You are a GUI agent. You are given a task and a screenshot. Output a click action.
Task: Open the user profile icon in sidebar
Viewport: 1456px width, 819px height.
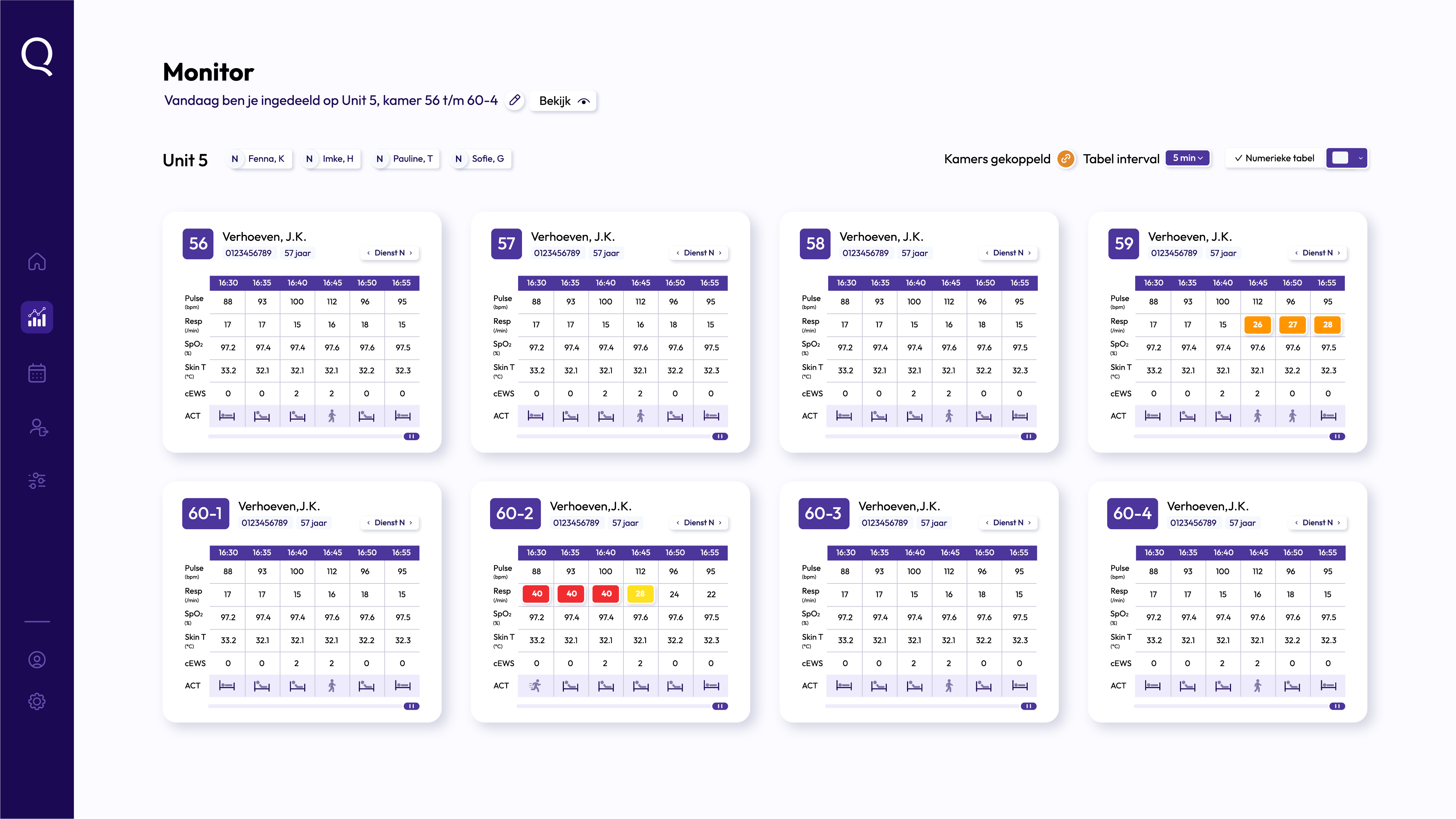(x=37, y=660)
